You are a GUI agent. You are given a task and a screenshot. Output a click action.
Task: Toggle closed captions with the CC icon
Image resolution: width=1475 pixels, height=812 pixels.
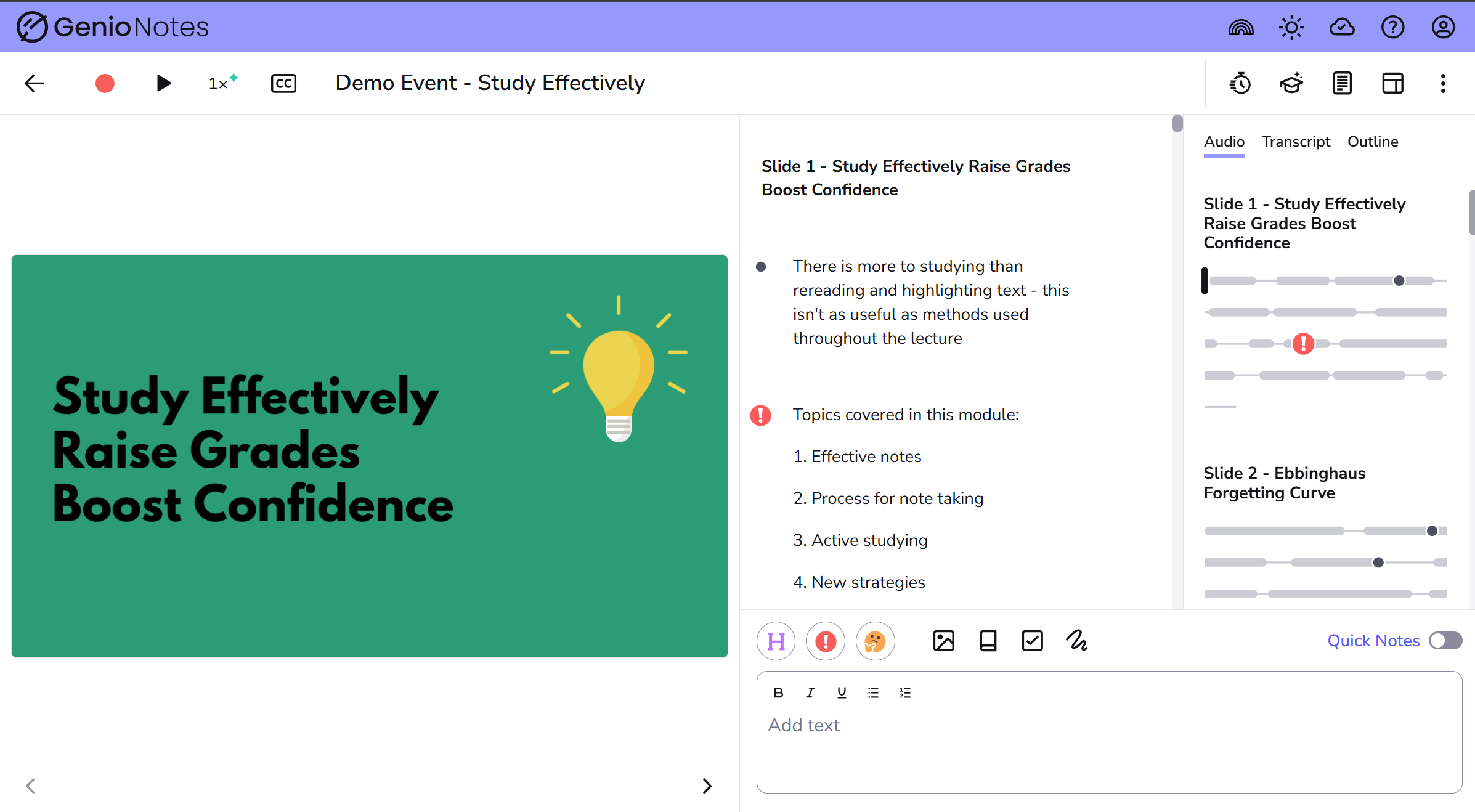point(283,83)
